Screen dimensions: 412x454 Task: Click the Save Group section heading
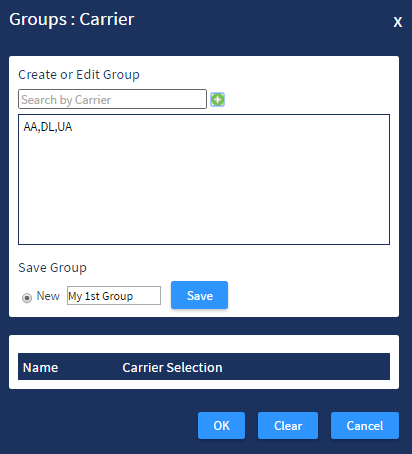53,268
